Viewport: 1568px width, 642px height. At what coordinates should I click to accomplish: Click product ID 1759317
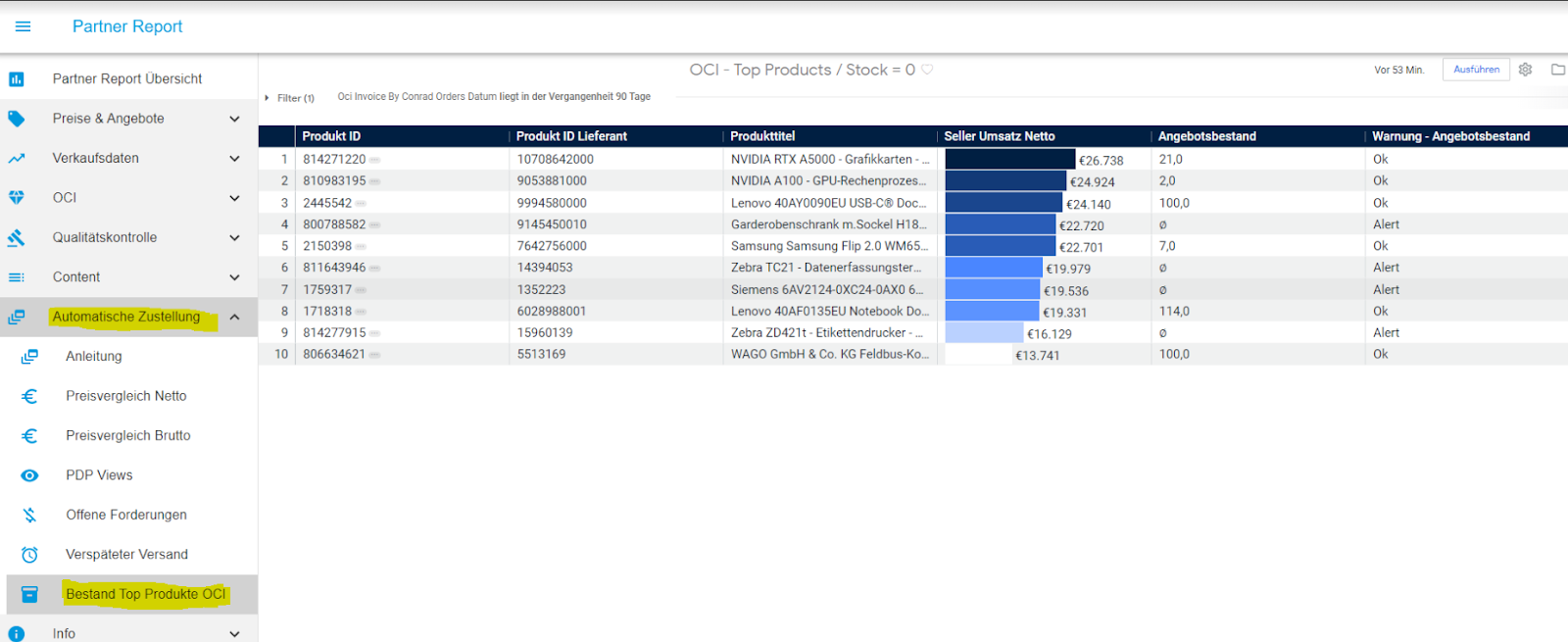tap(327, 290)
